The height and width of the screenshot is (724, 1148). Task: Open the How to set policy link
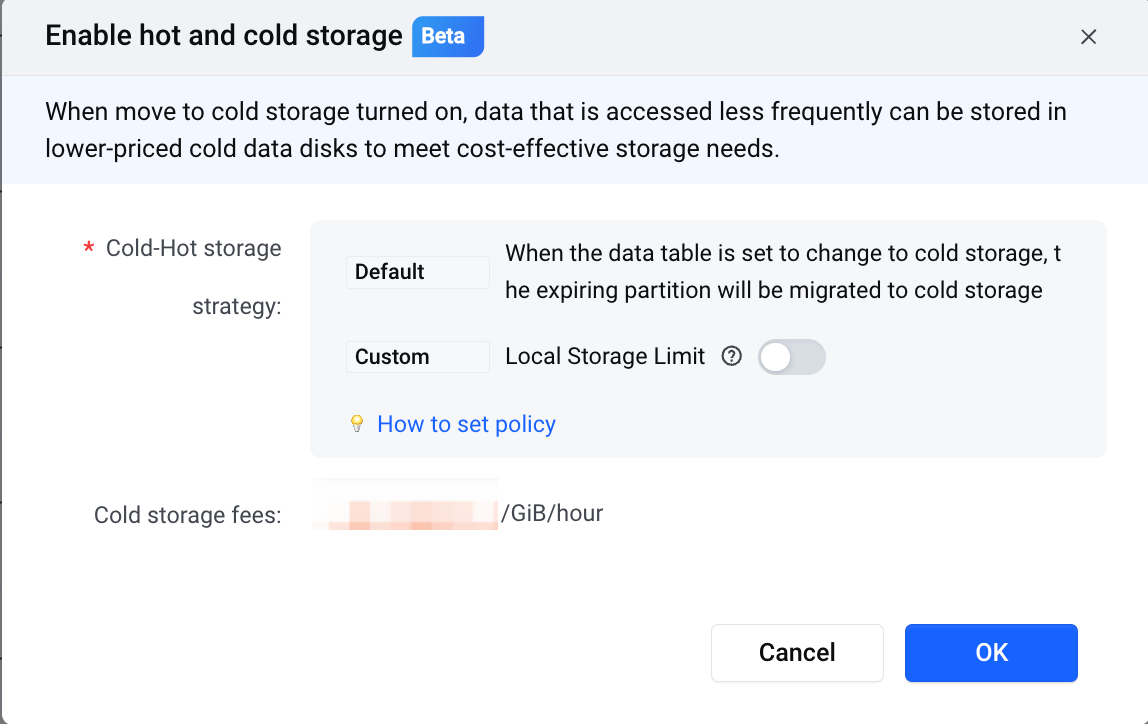466,424
